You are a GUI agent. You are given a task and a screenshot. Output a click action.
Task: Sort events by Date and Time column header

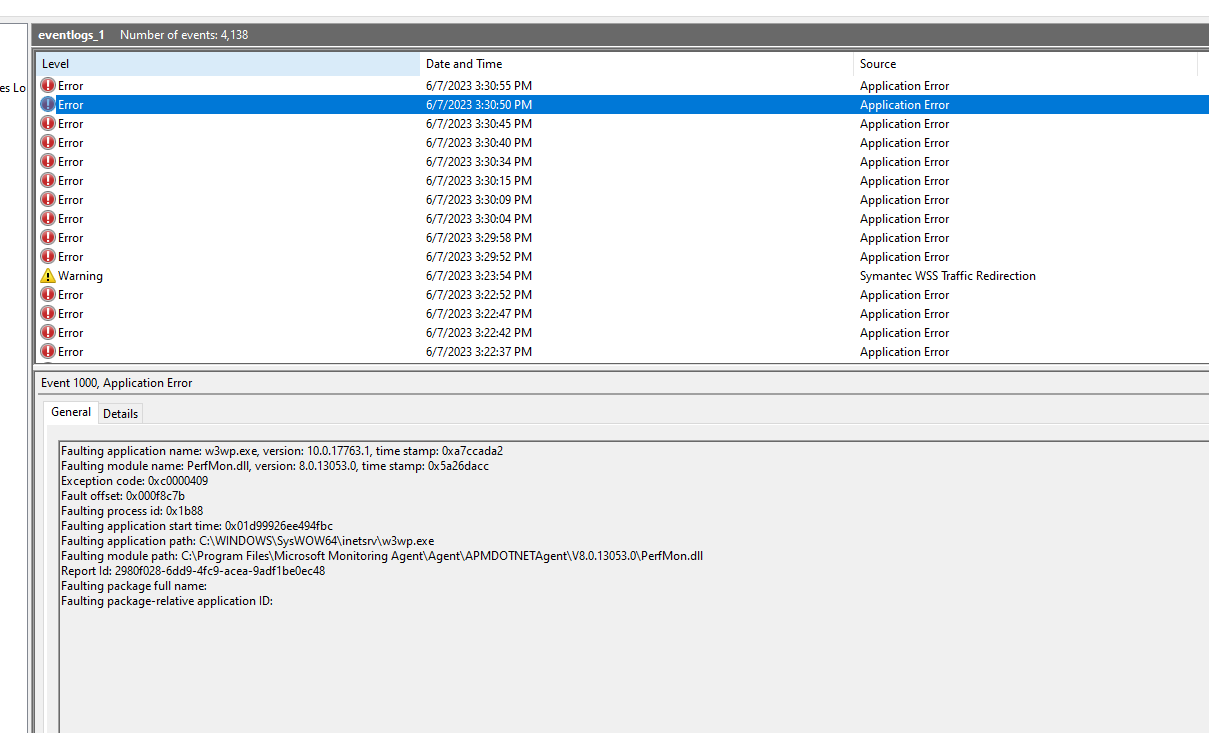637,64
